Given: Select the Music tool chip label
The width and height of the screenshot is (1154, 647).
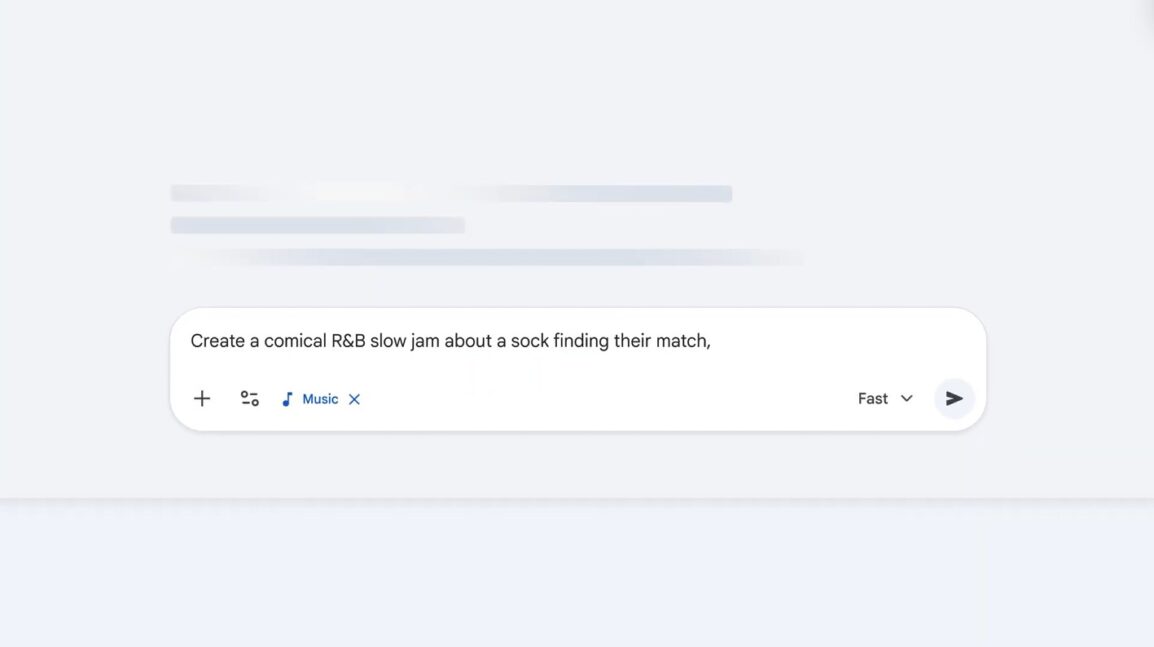Looking at the screenshot, I should click(x=320, y=399).
